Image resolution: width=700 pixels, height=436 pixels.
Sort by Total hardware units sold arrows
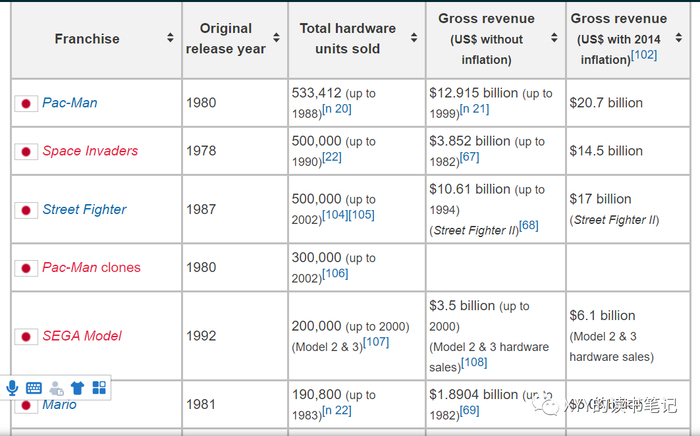(x=414, y=39)
